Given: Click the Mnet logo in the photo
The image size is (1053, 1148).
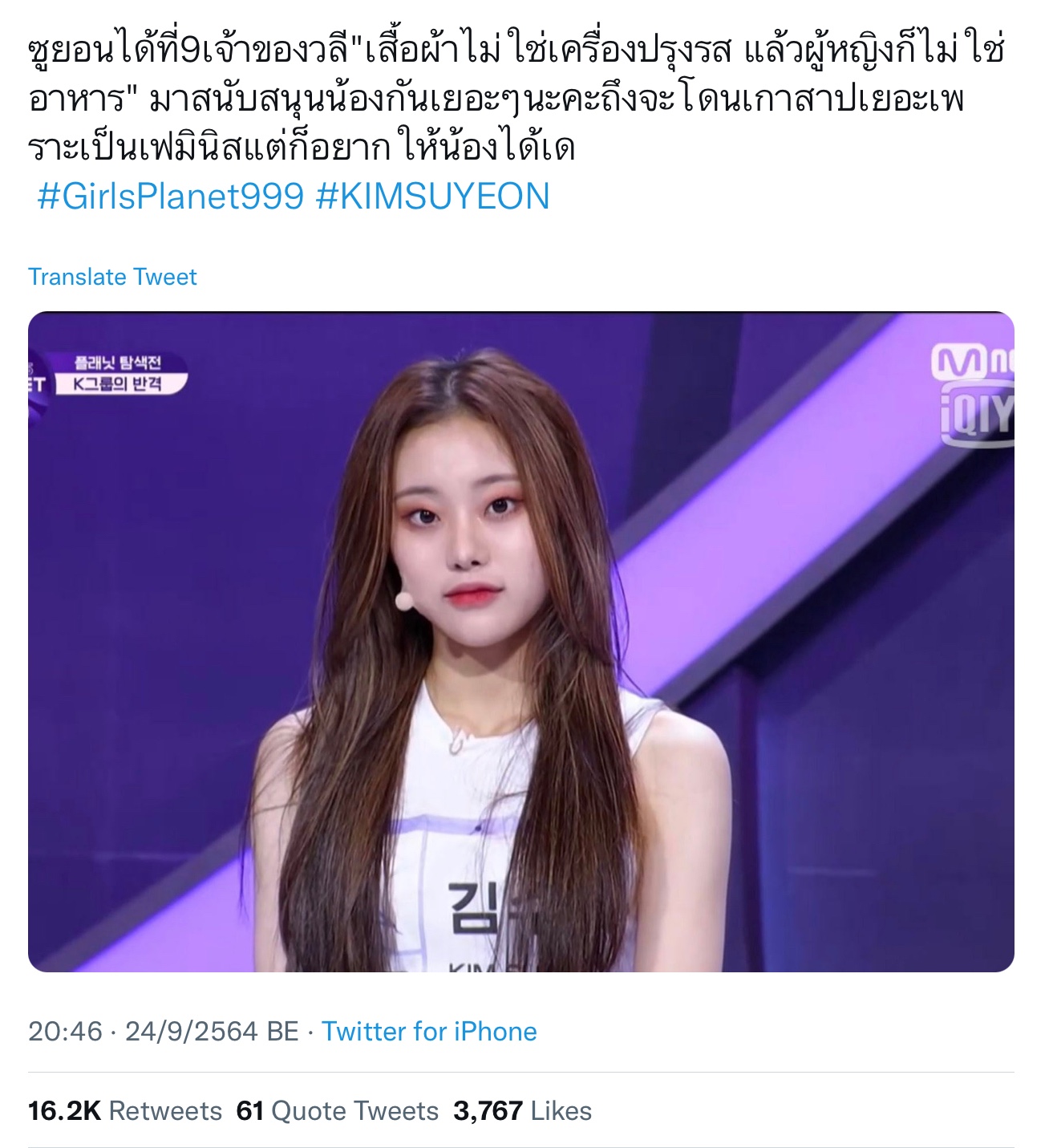Looking at the screenshot, I should pyautogui.click(x=972, y=361).
